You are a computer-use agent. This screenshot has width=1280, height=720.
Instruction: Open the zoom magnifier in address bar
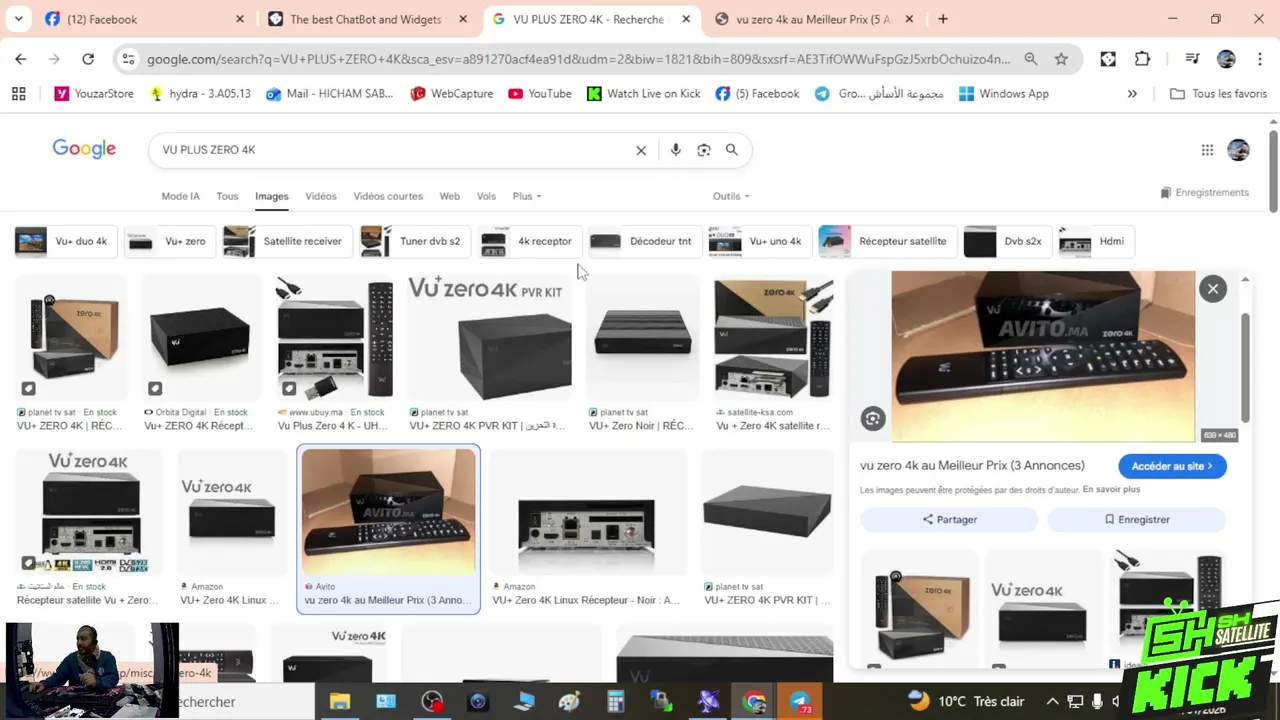[x=1031, y=59]
